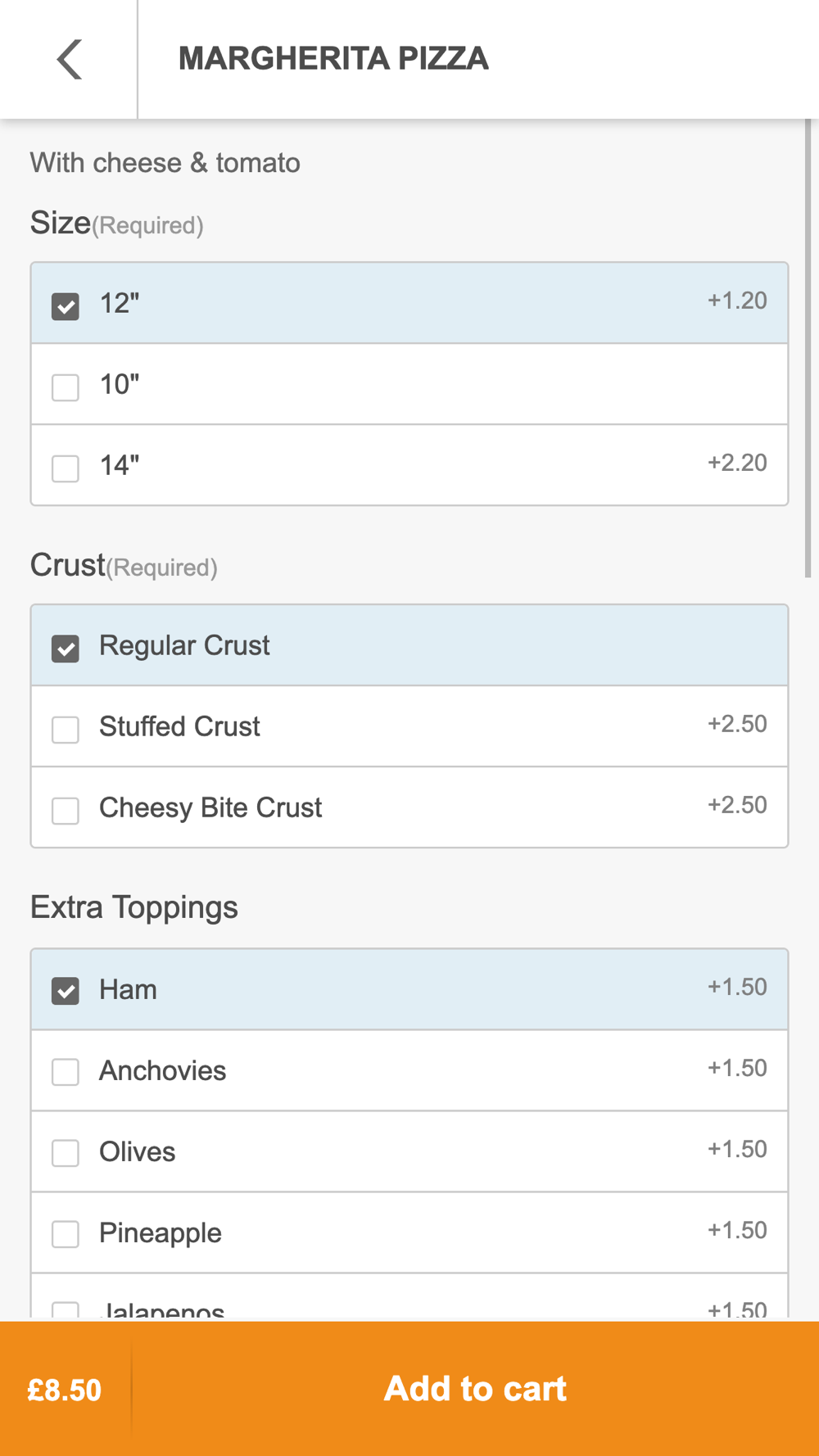Click the Stuffed Crust +2.50 price
The width and height of the screenshot is (819, 1456).
click(x=737, y=724)
